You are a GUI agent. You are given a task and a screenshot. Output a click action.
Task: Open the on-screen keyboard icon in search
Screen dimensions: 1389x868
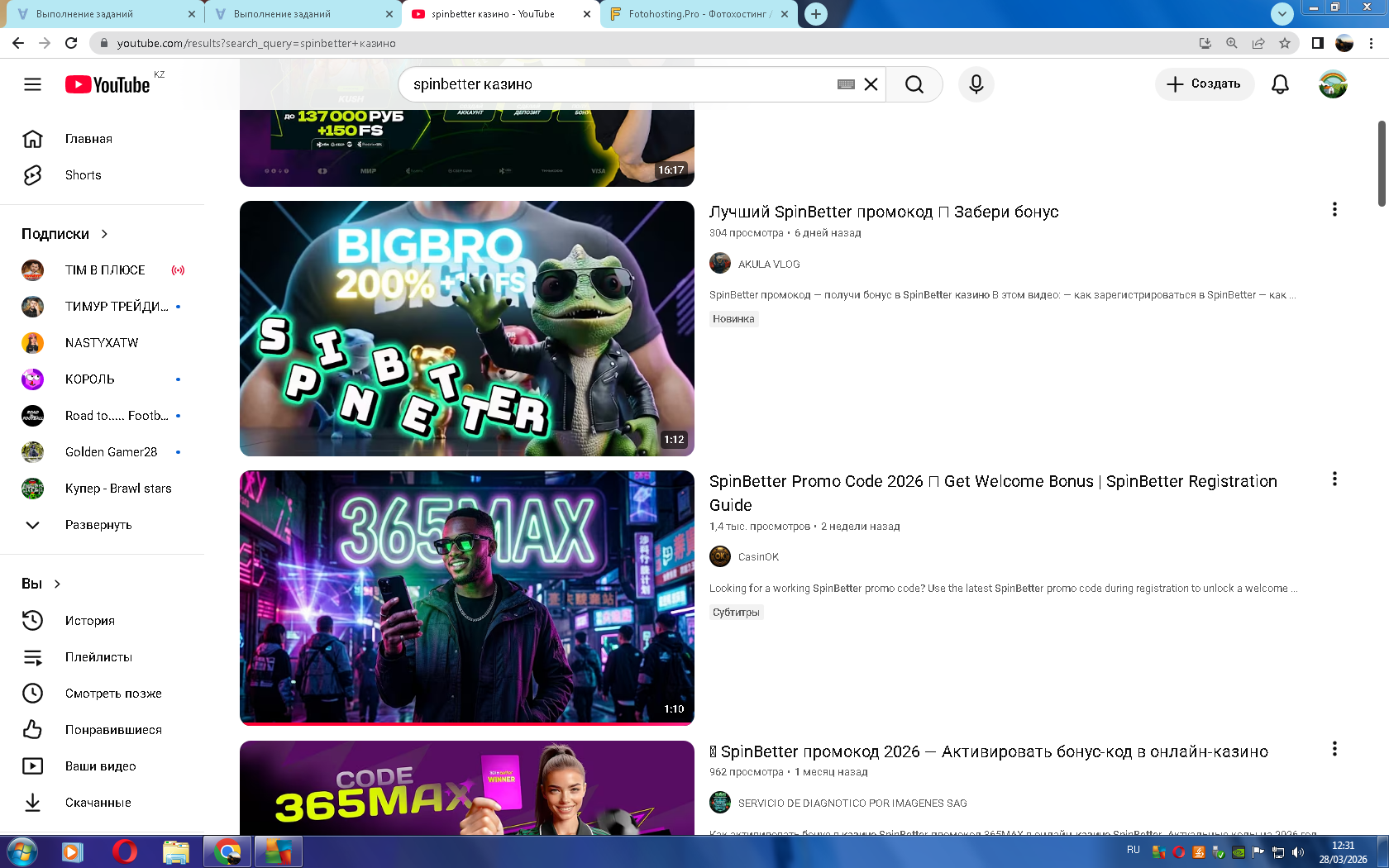pos(846,84)
